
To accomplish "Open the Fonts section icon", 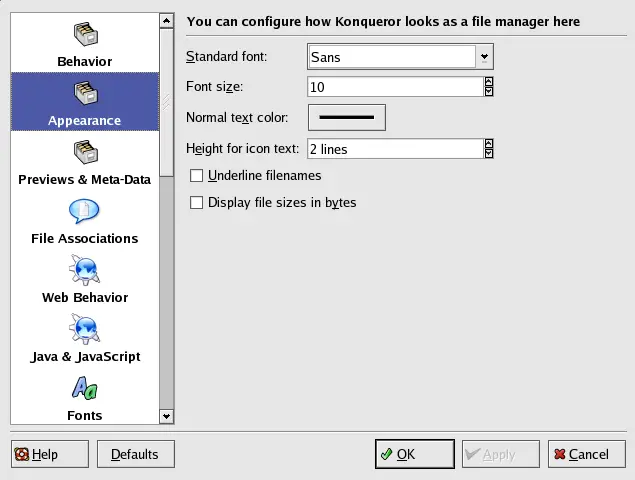I will (85, 388).
